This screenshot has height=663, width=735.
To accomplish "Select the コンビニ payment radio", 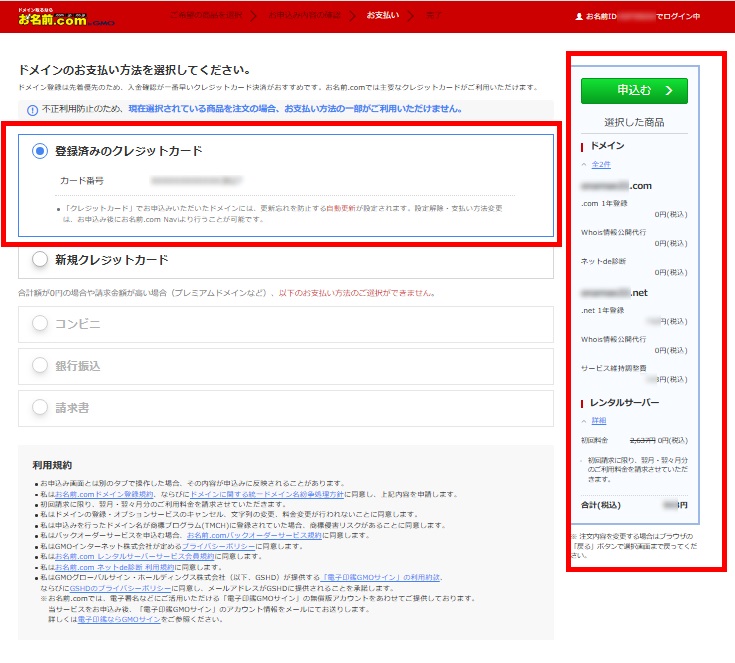I will [40, 323].
